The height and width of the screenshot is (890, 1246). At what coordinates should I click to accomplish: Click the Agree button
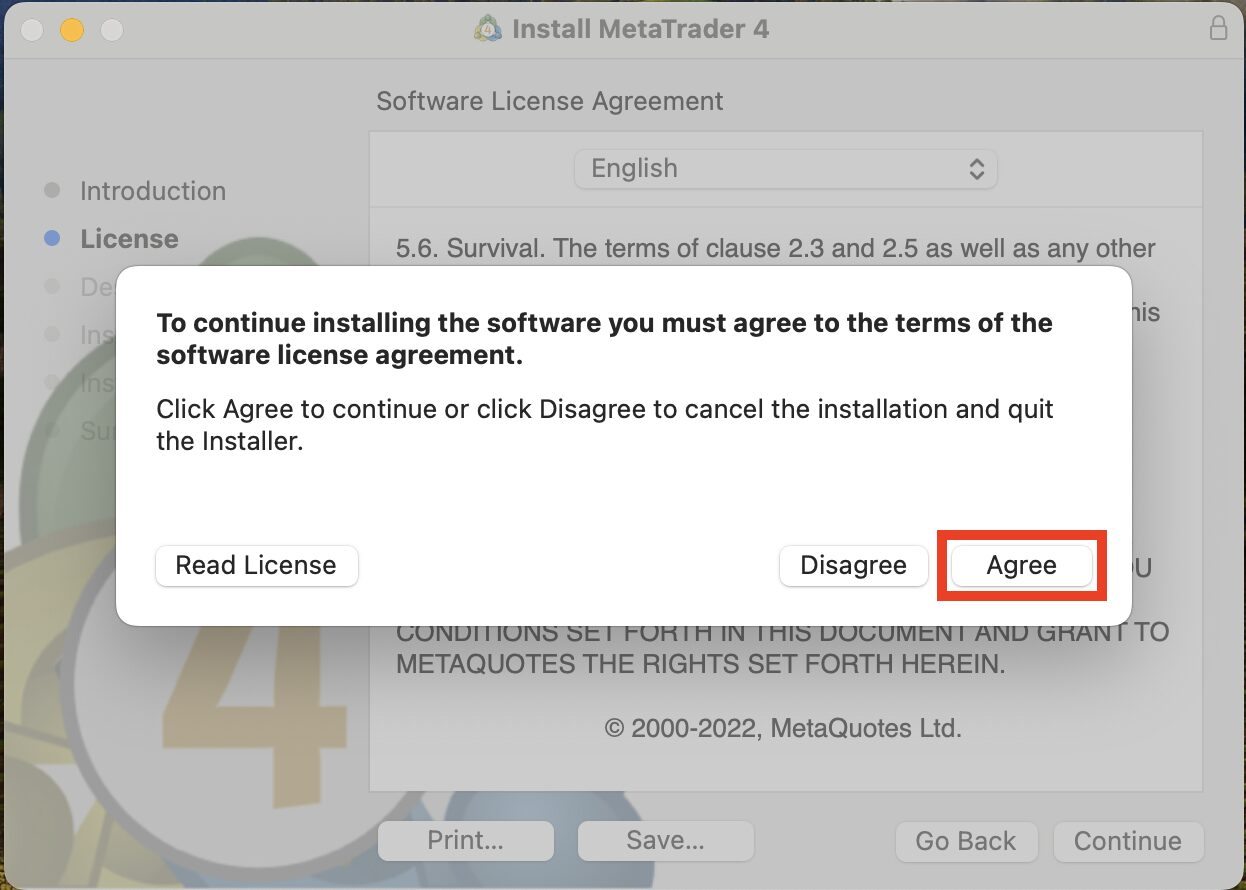click(x=1021, y=565)
